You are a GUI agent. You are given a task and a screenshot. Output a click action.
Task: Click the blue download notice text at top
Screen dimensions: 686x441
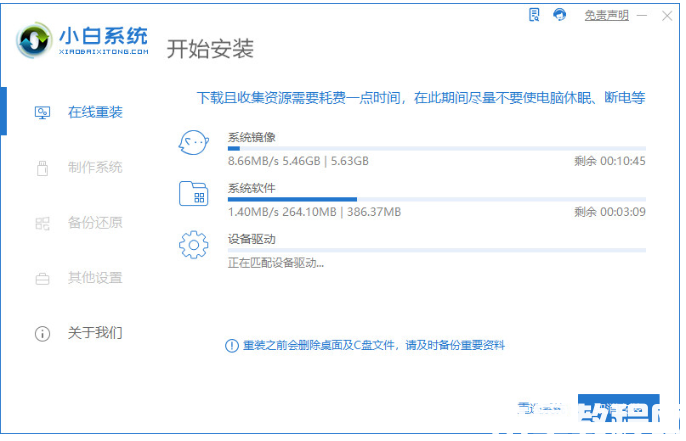pos(421,97)
